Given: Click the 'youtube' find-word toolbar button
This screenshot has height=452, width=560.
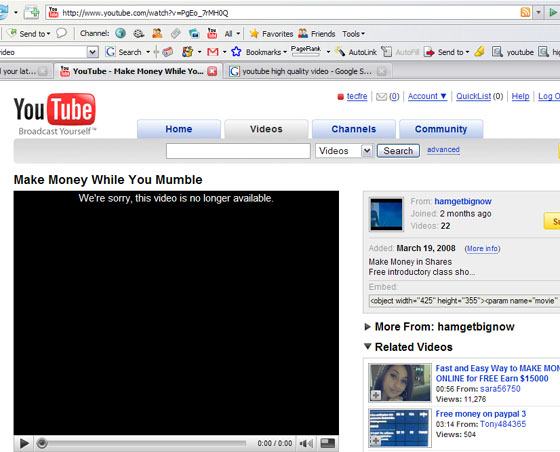Looking at the screenshot, I should click(x=512, y=52).
